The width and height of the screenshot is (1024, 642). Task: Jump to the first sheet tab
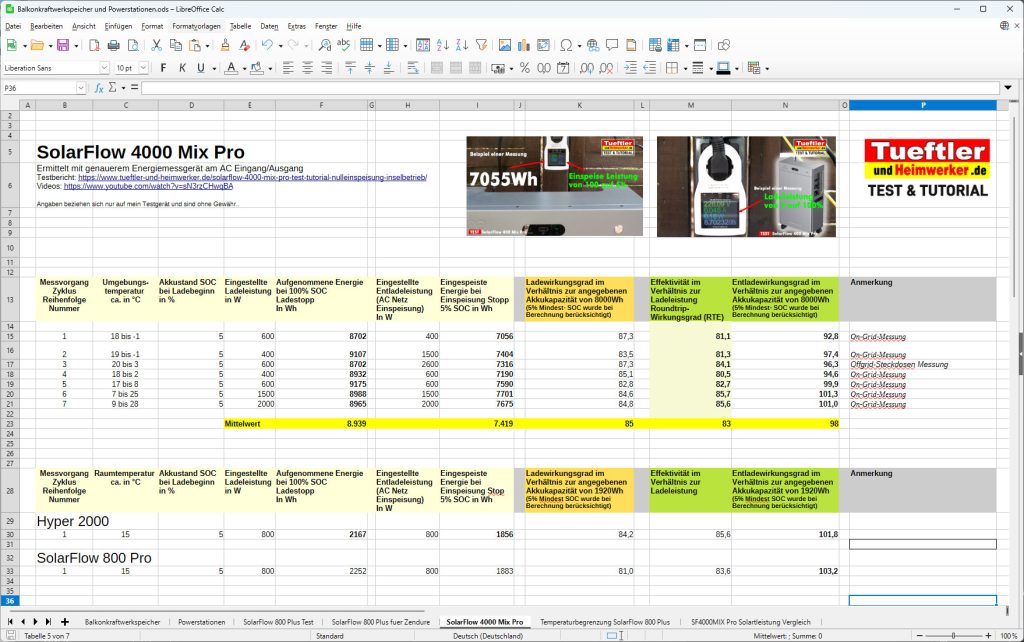point(10,622)
